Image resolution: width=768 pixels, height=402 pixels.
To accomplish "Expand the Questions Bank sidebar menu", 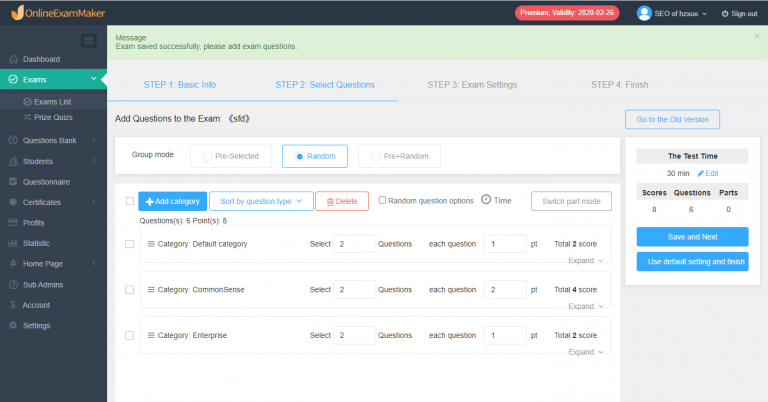I will click(x=52, y=140).
